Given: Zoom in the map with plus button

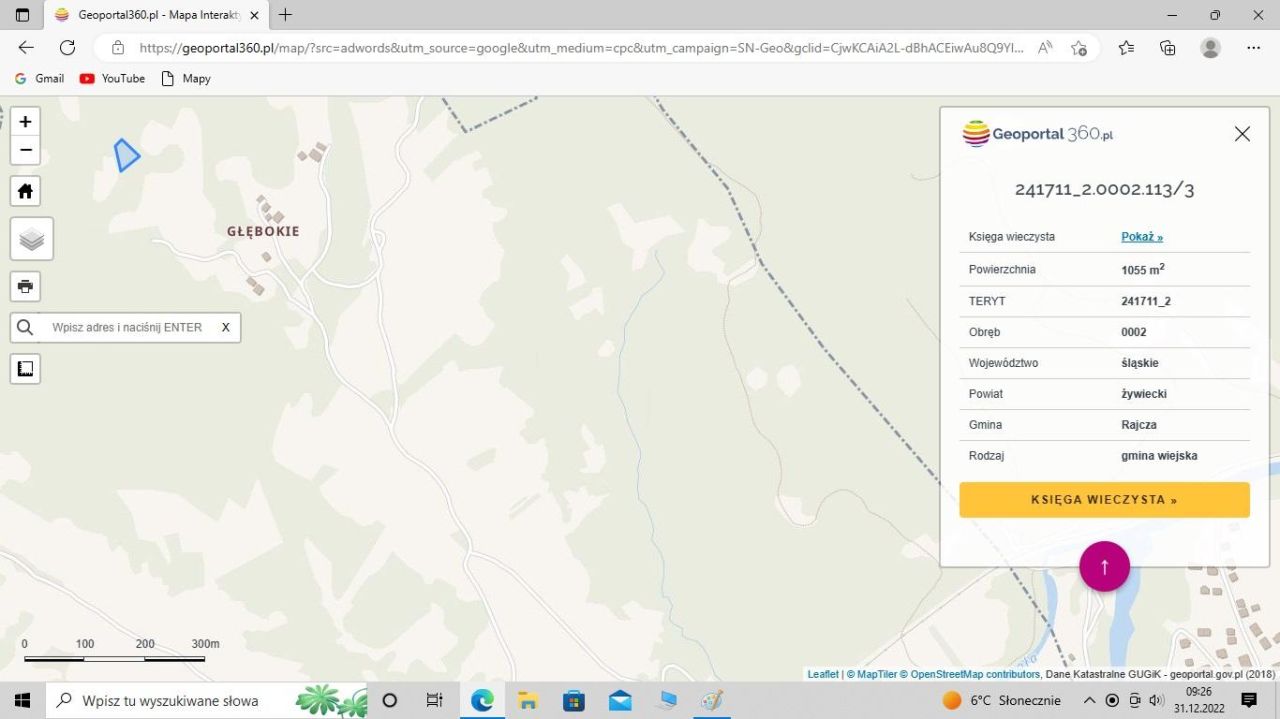Looking at the screenshot, I should pyautogui.click(x=26, y=122).
